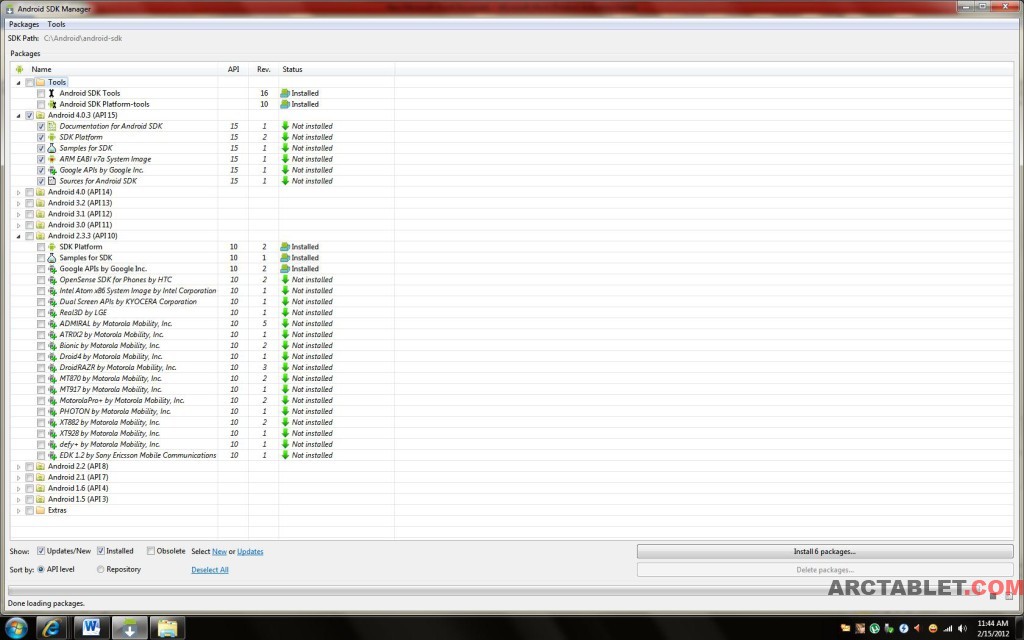Uncheck the Android 4.0.3 (API 15) checkbox
Screen dimensions: 1024x640
(x=29, y=116)
